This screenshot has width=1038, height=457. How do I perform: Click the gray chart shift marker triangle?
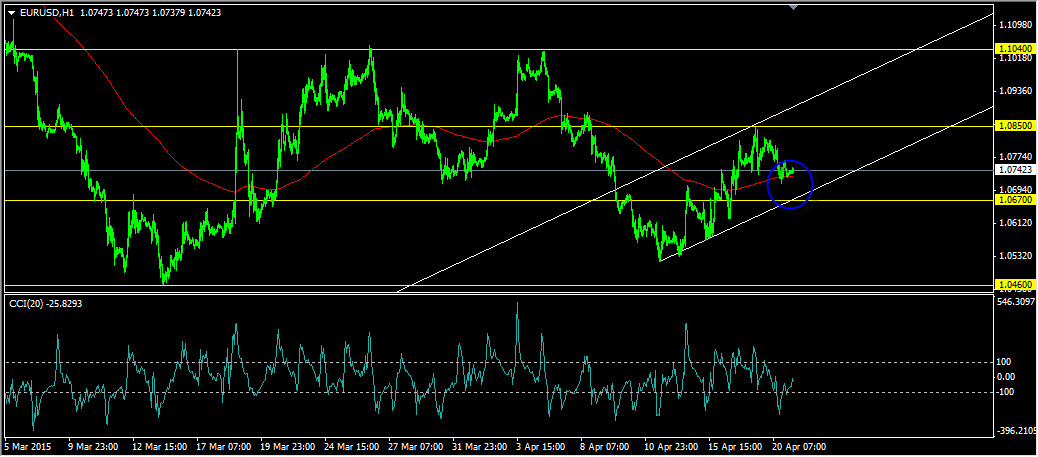(794, 7)
